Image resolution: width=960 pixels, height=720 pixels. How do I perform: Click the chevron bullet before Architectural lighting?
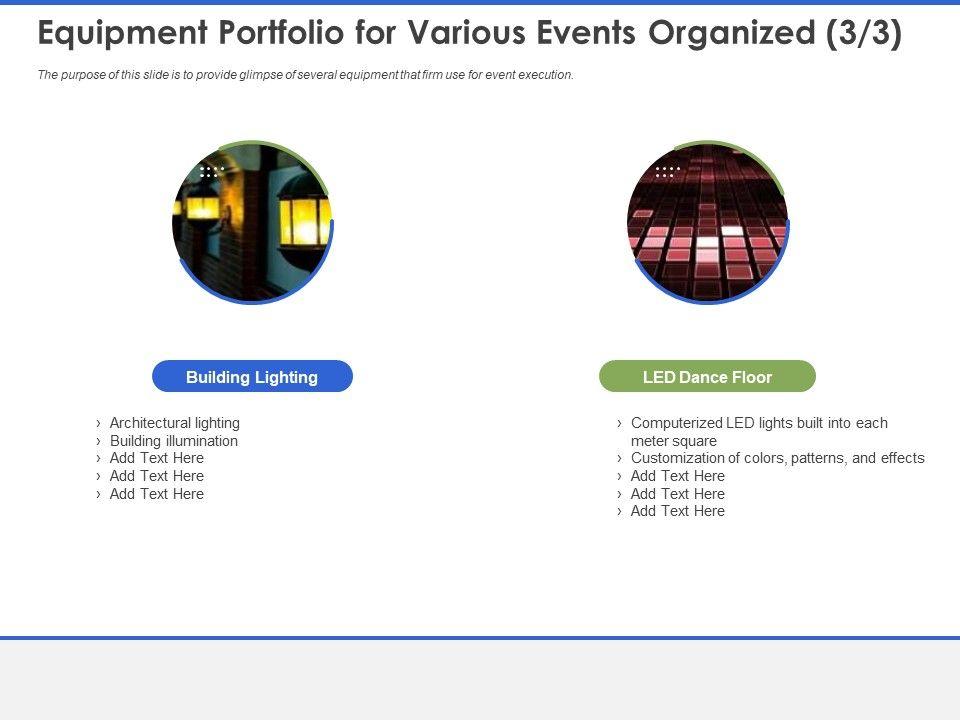[98, 423]
